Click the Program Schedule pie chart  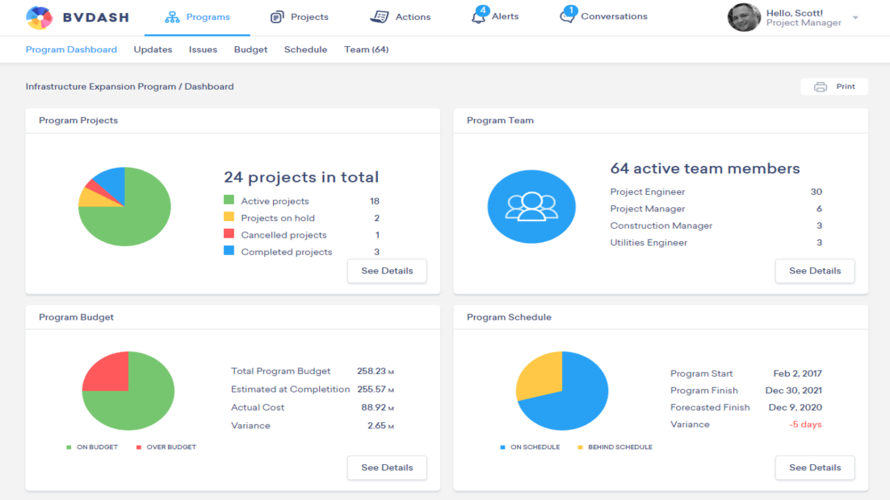[x=562, y=391]
